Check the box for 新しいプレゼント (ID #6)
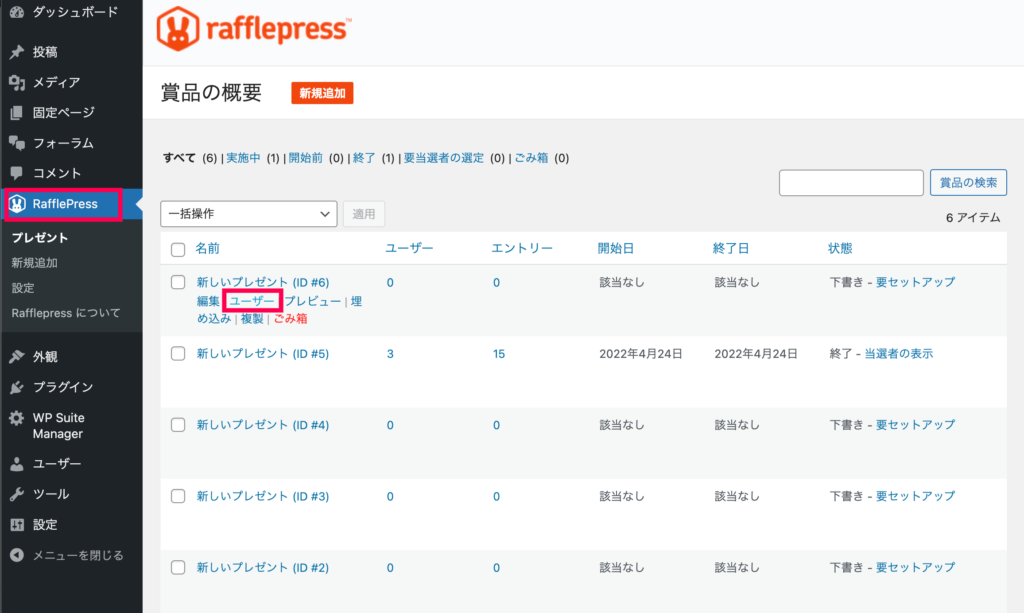The image size is (1024, 613). (x=178, y=282)
